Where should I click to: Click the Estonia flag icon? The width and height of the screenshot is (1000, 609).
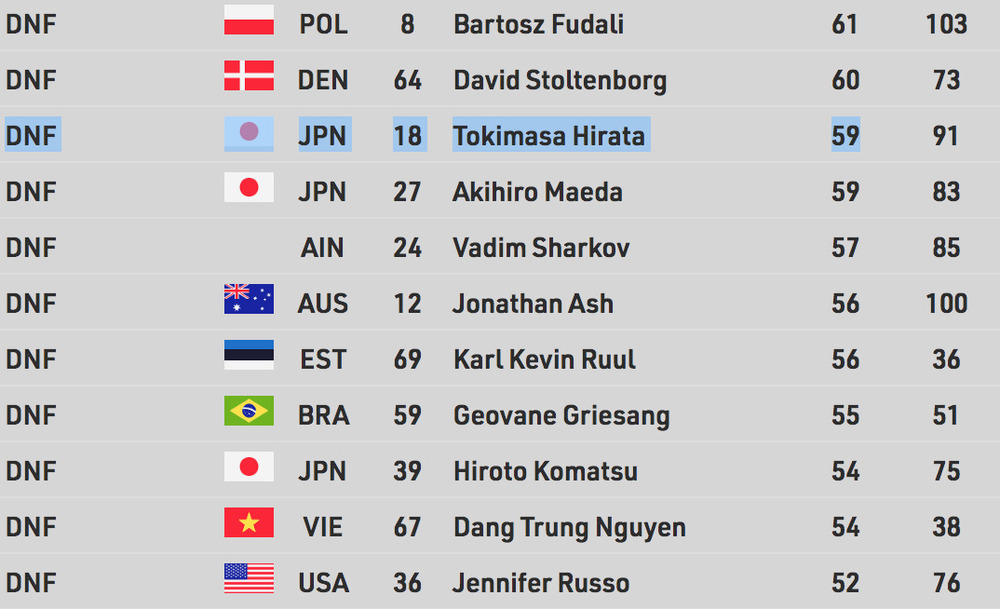(x=249, y=357)
